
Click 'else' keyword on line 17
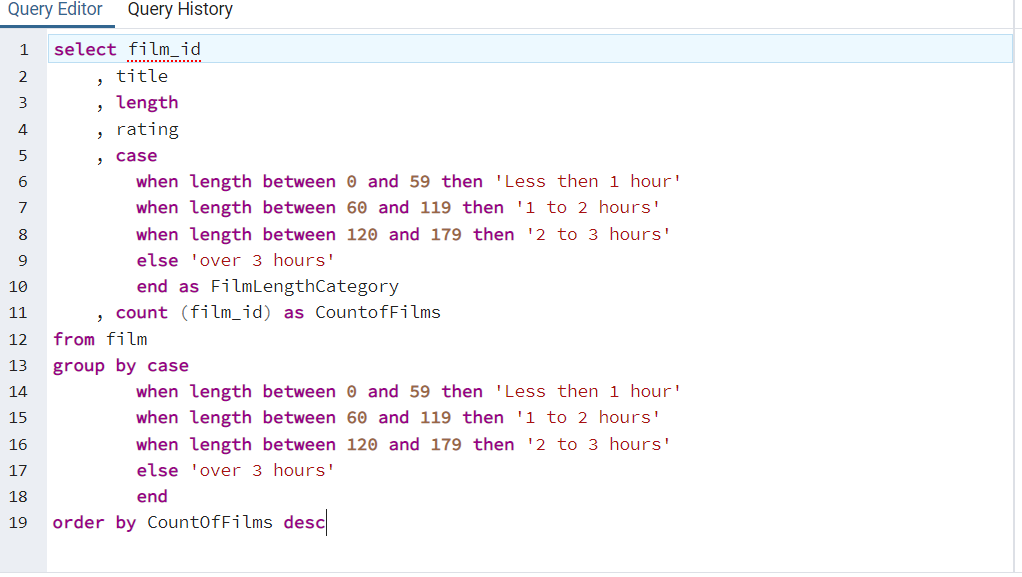tap(158, 470)
